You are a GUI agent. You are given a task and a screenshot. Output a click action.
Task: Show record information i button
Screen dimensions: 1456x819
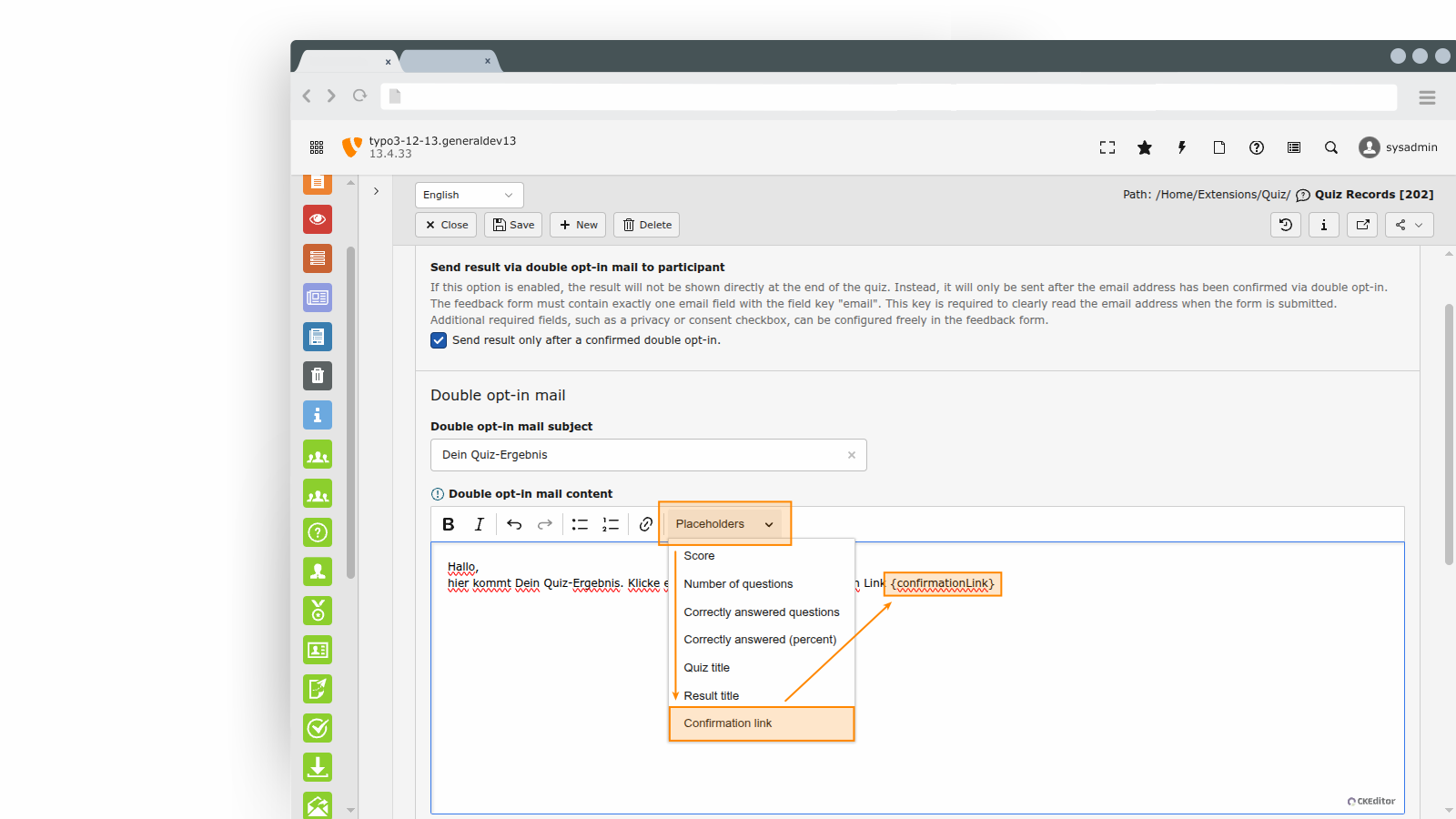[x=1324, y=225]
